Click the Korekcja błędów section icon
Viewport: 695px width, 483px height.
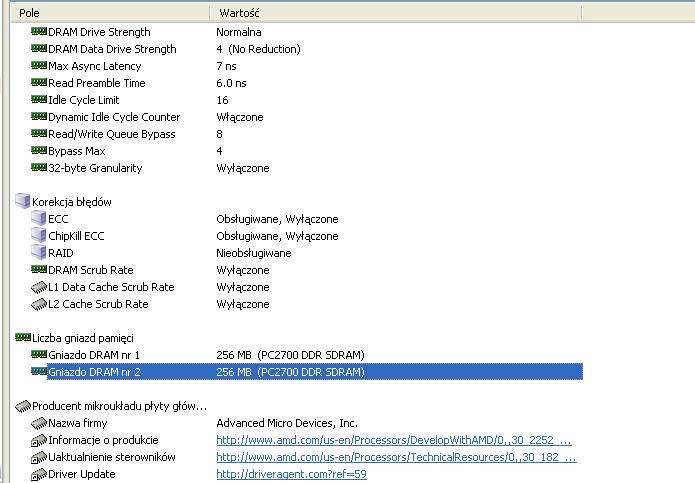tap(23, 201)
